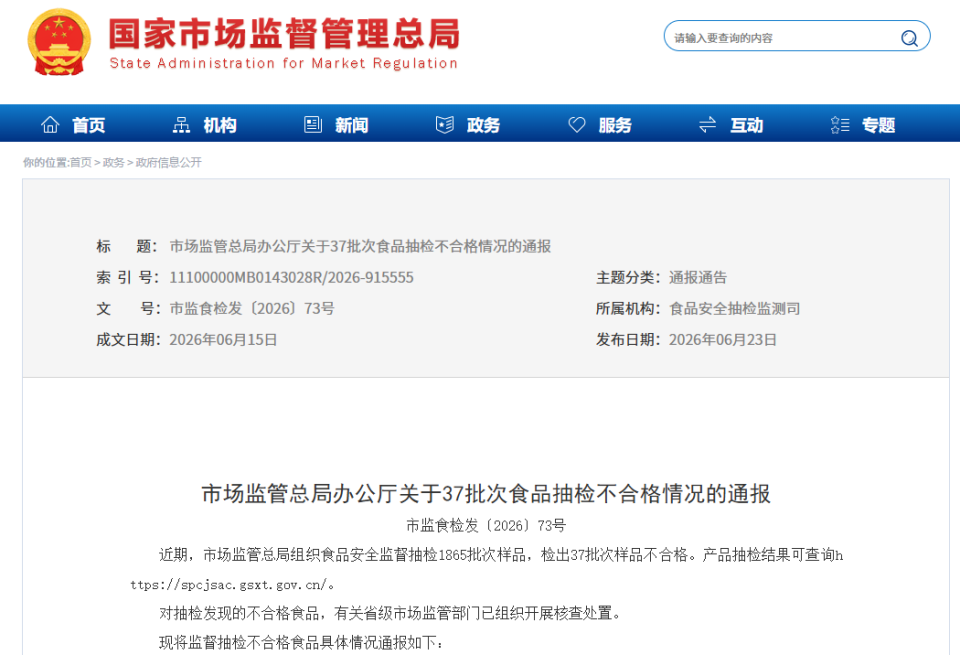Open the 服务 menu item
The image size is (960, 655).
point(615,125)
